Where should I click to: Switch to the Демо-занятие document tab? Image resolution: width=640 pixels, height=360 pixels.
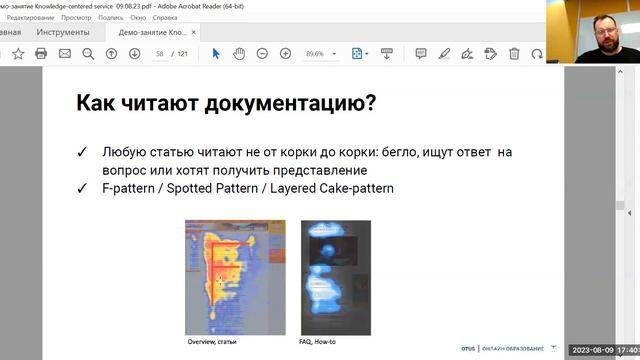(x=152, y=32)
